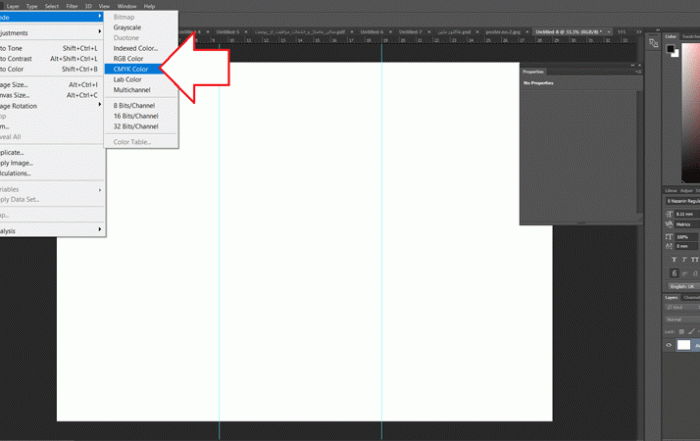Image resolution: width=700 pixels, height=441 pixels.
Task: Click the background color swatch in Color panel
Action: (x=675, y=53)
